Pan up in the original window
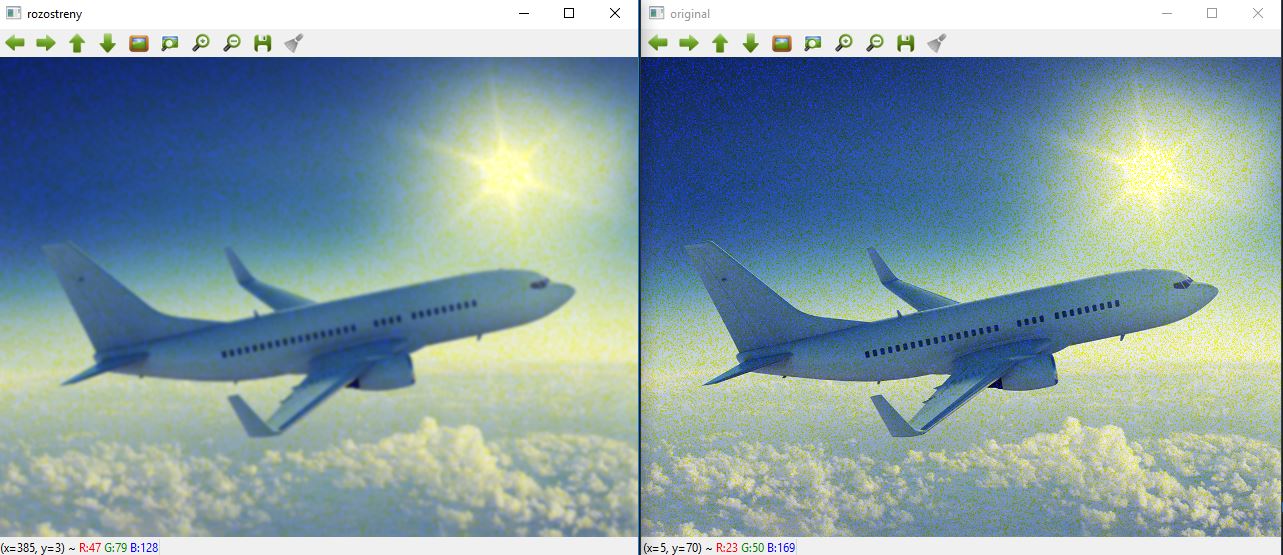This screenshot has width=1283, height=555. tap(719, 43)
